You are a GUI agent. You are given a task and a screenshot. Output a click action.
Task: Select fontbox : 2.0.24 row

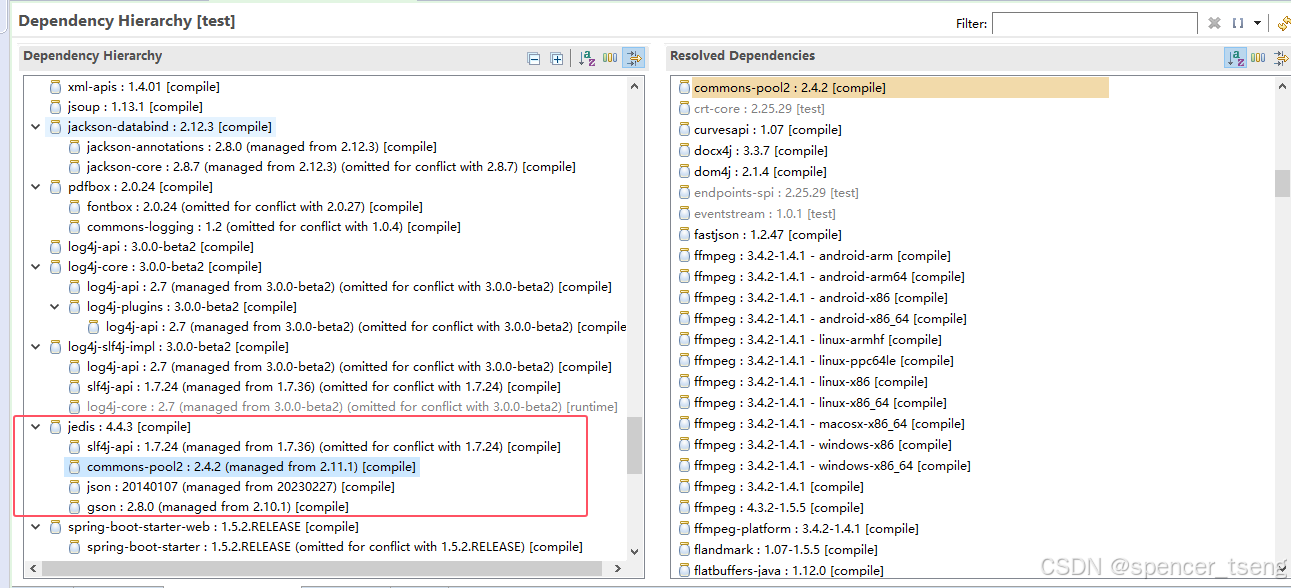coord(254,207)
